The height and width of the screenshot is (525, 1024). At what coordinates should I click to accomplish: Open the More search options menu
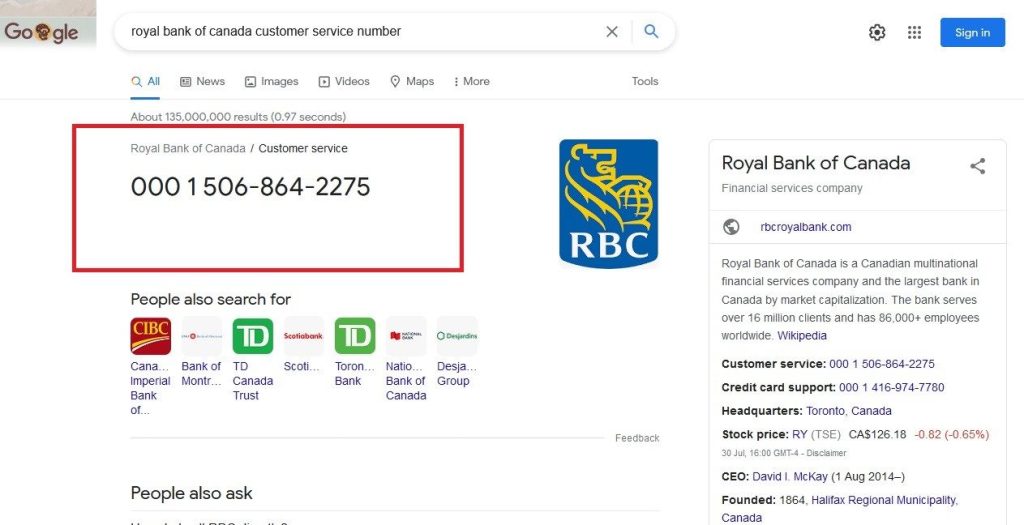click(x=472, y=82)
